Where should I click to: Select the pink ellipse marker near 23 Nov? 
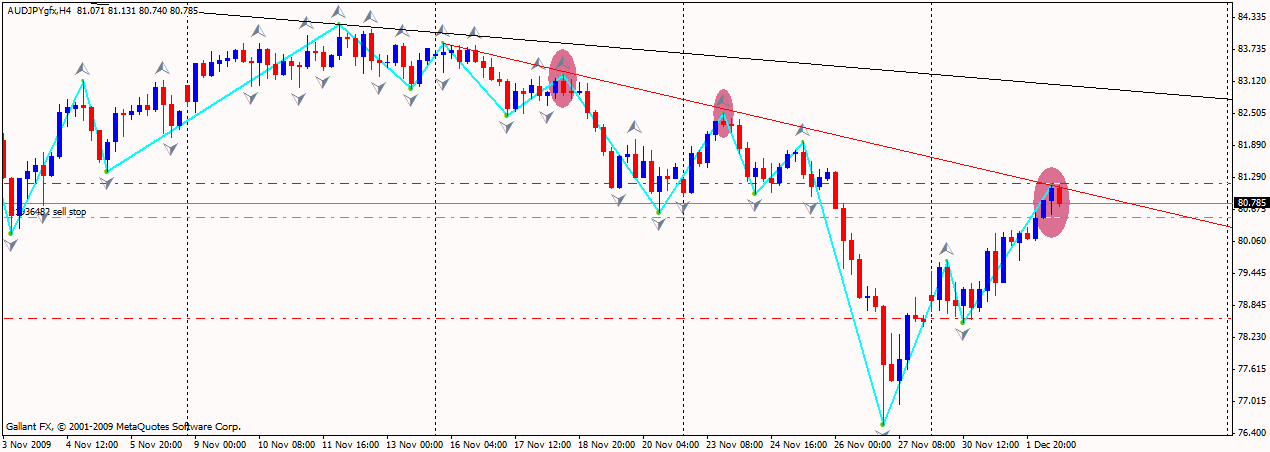click(723, 108)
